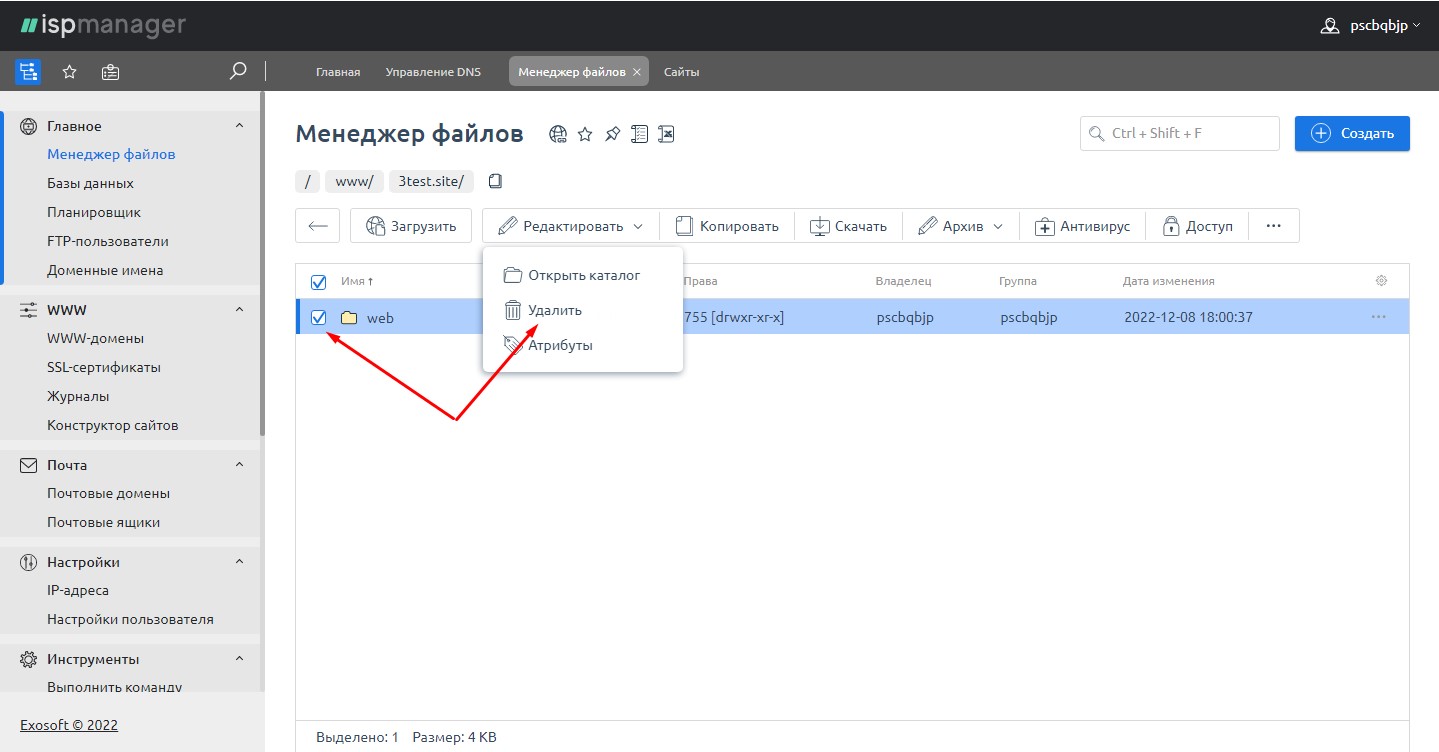Image resolution: width=1439 pixels, height=752 pixels.
Task: Click user profile avatar icon
Action: (1330, 26)
